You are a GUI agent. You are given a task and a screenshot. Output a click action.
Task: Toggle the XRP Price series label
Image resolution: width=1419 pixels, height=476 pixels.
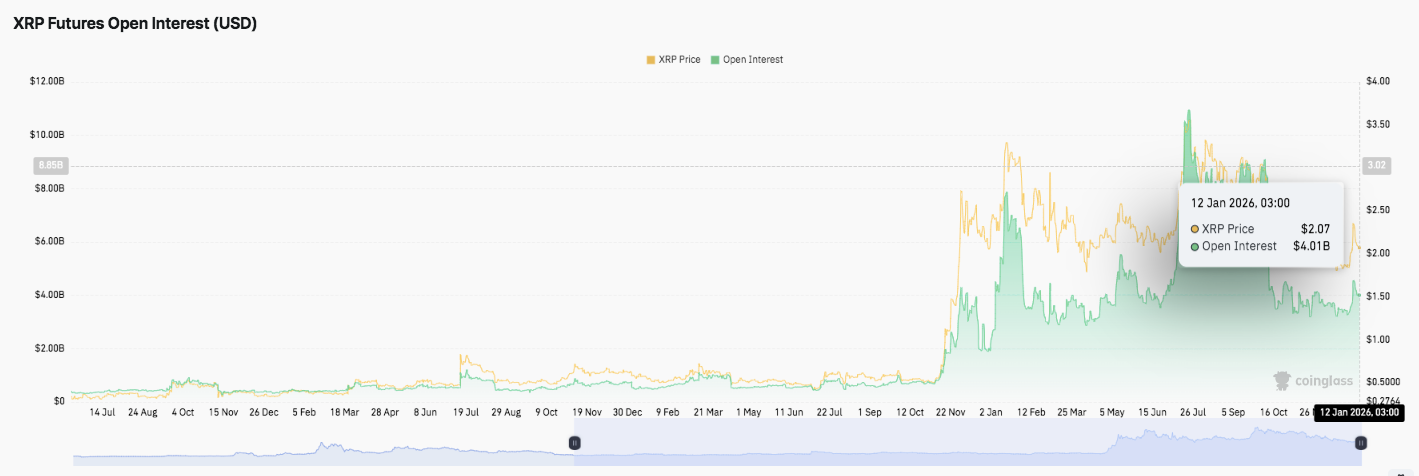point(679,60)
